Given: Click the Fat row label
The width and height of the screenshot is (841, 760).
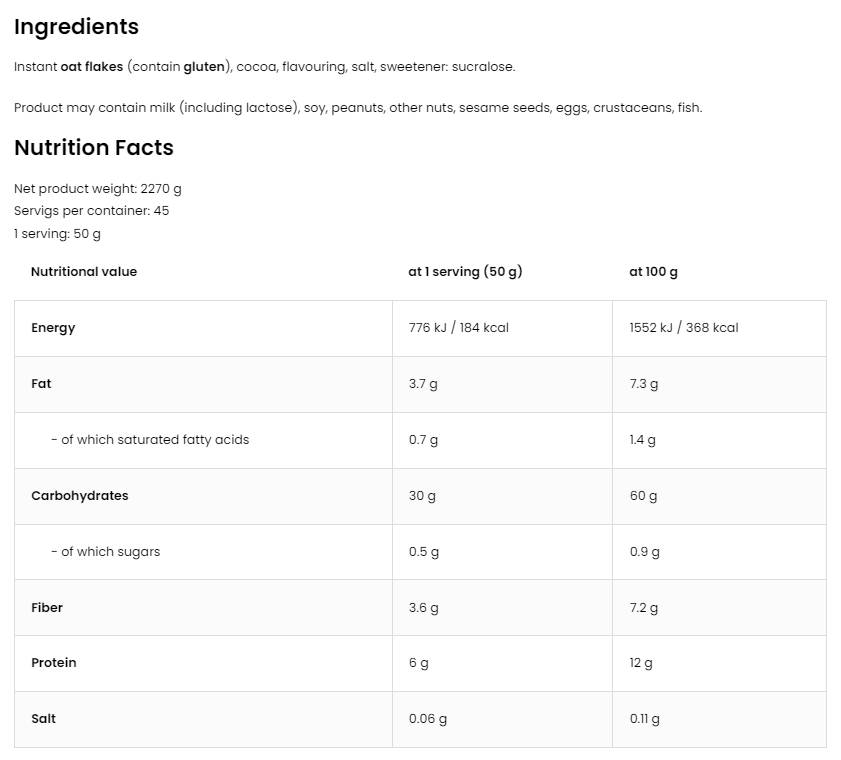Looking at the screenshot, I should [41, 384].
